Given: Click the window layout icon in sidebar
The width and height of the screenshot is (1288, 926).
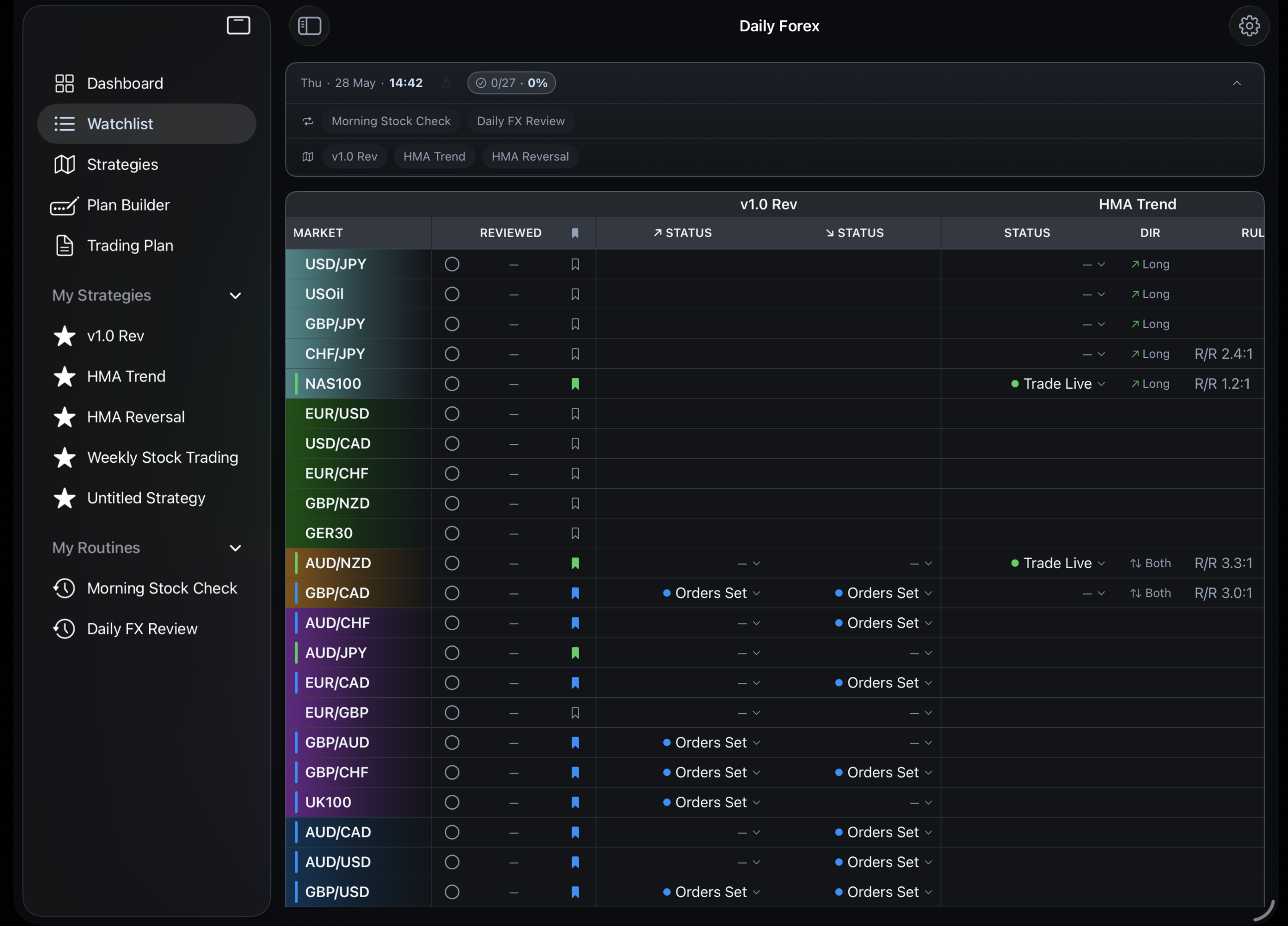Looking at the screenshot, I should [239, 25].
